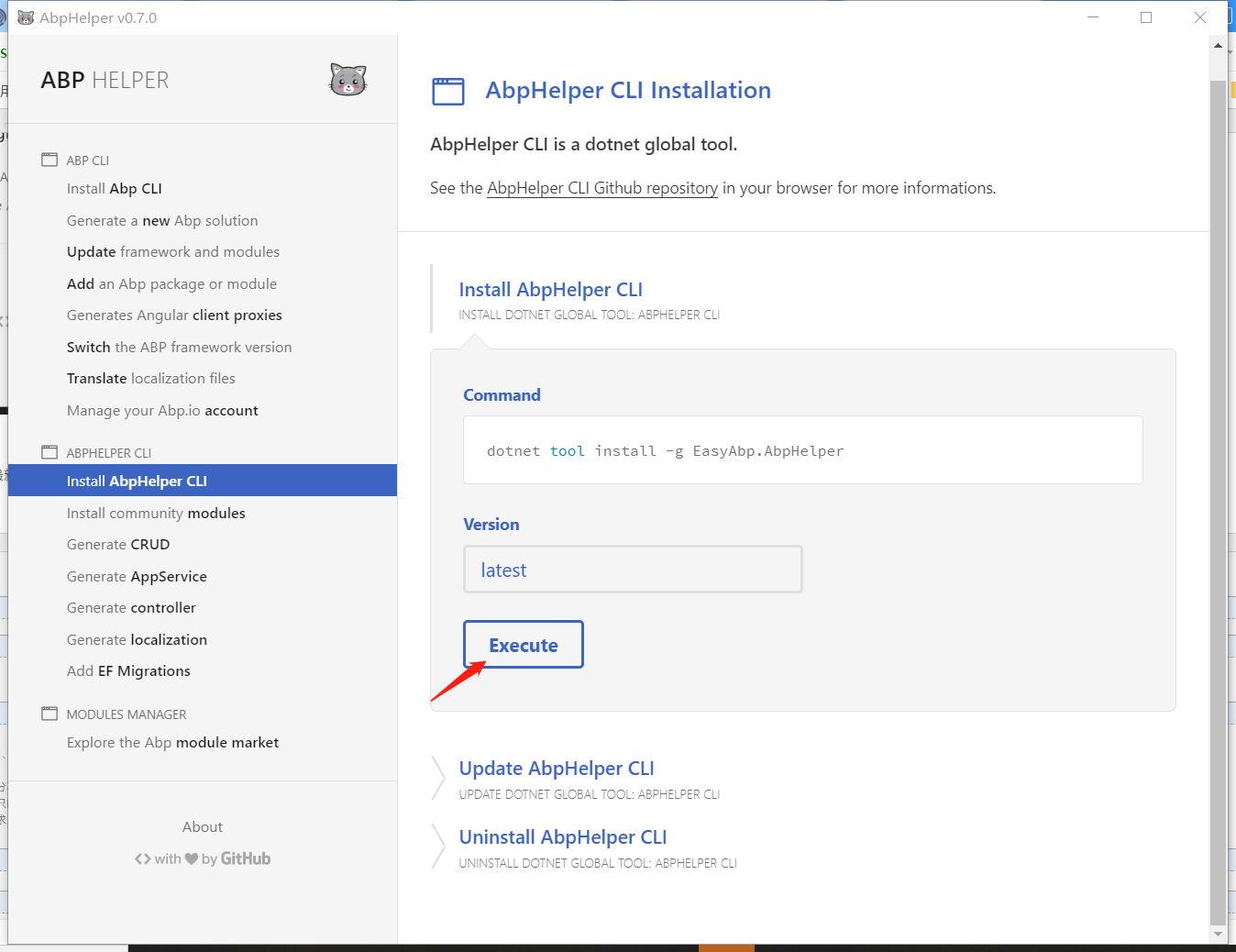The height and width of the screenshot is (952, 1236).
Task: Click the Command label
Action: [502, 395]
